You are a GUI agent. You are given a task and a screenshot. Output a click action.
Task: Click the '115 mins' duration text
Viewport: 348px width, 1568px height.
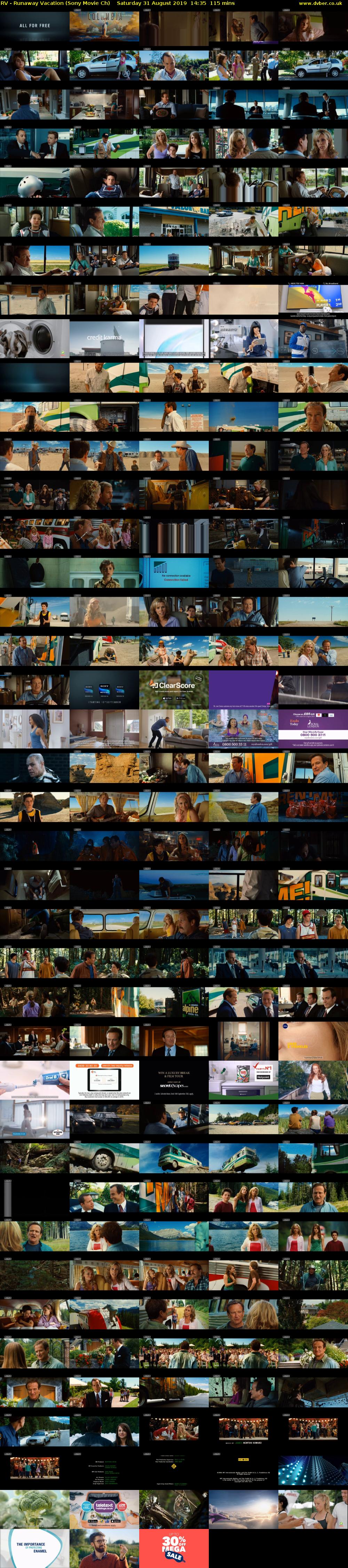(x=222, y=3)
